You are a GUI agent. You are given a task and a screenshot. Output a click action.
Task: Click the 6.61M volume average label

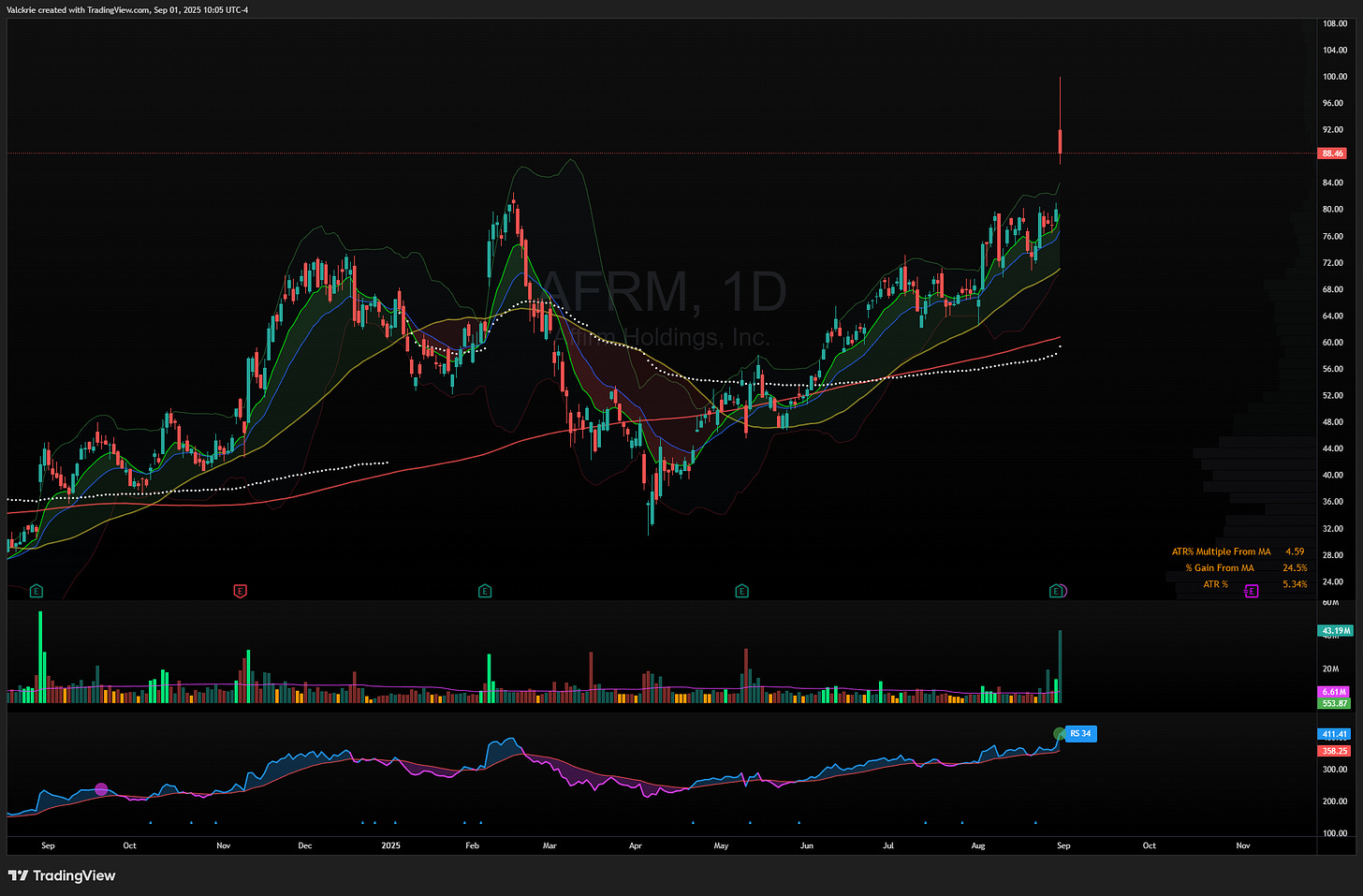click(1333, 692)
